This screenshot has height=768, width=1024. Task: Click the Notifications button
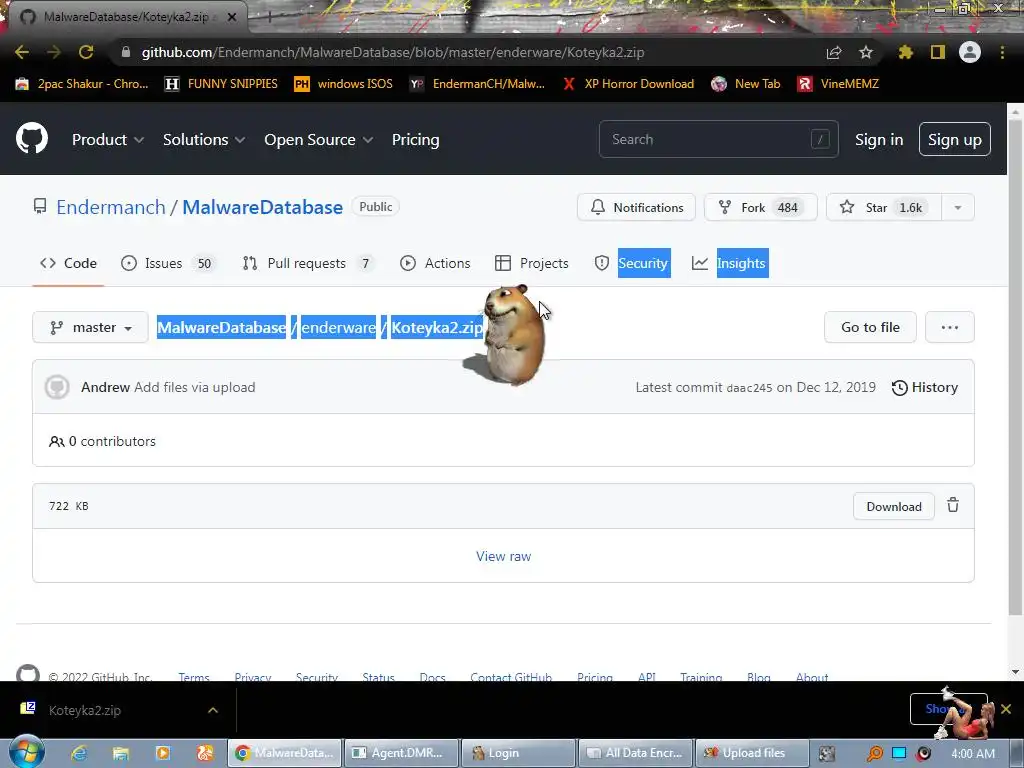[x=636, y=207]
